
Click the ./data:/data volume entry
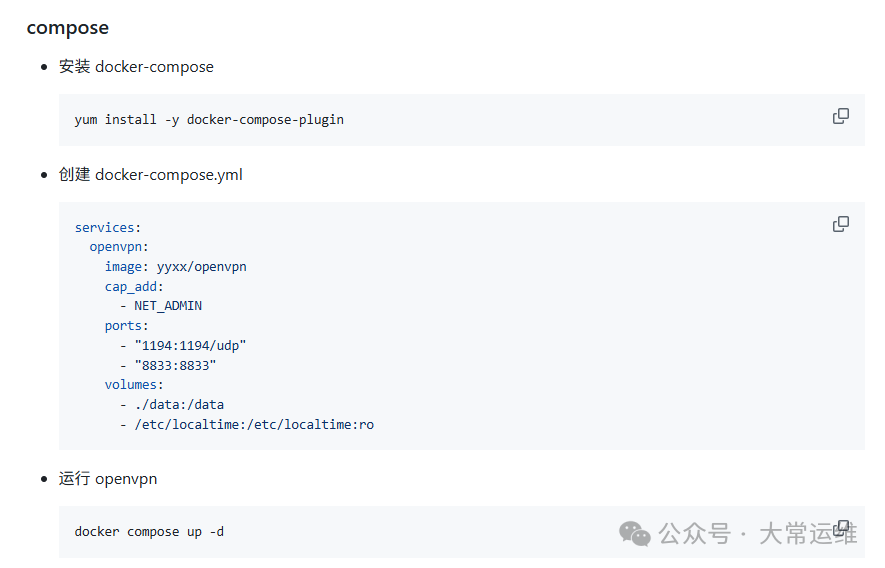179,404
